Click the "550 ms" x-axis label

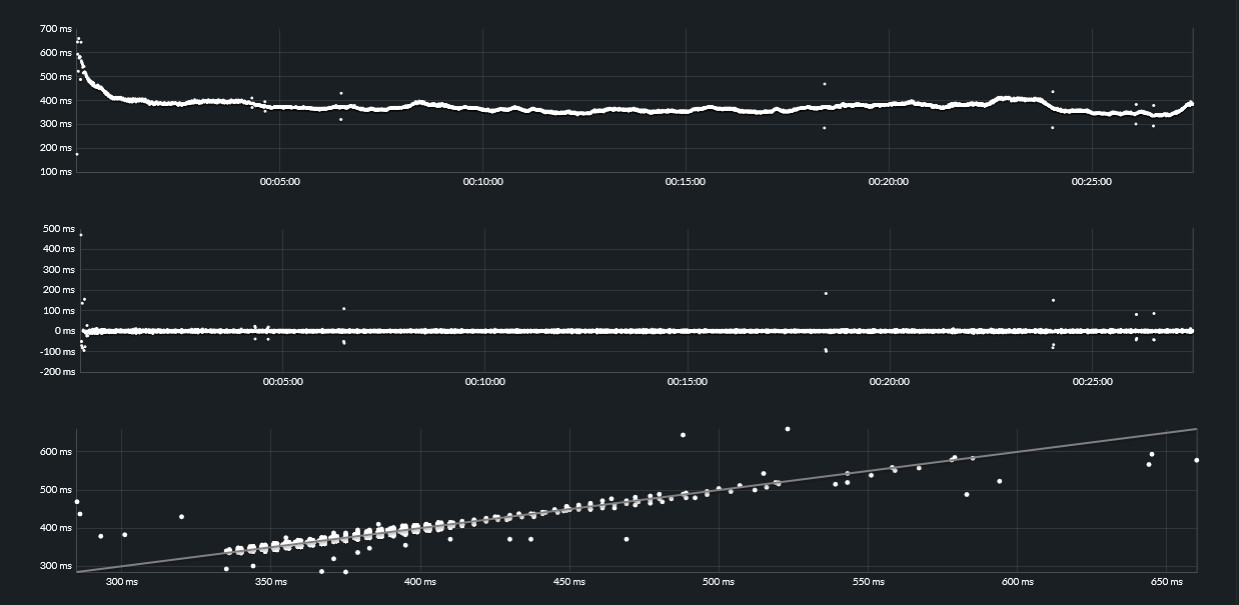click(x=867, y=581)
